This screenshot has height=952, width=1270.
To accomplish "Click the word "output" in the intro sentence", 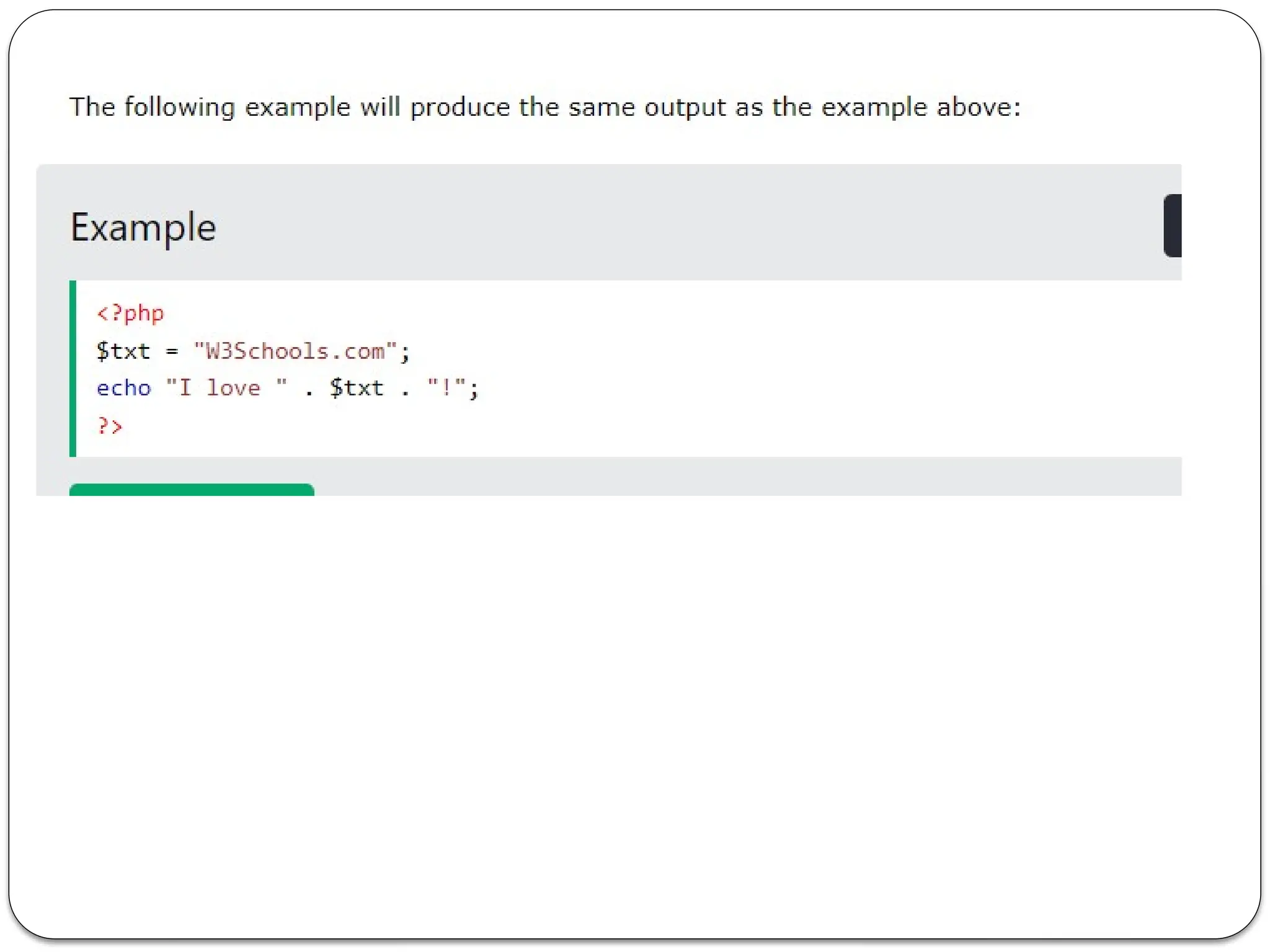I will tap(685, 108).
